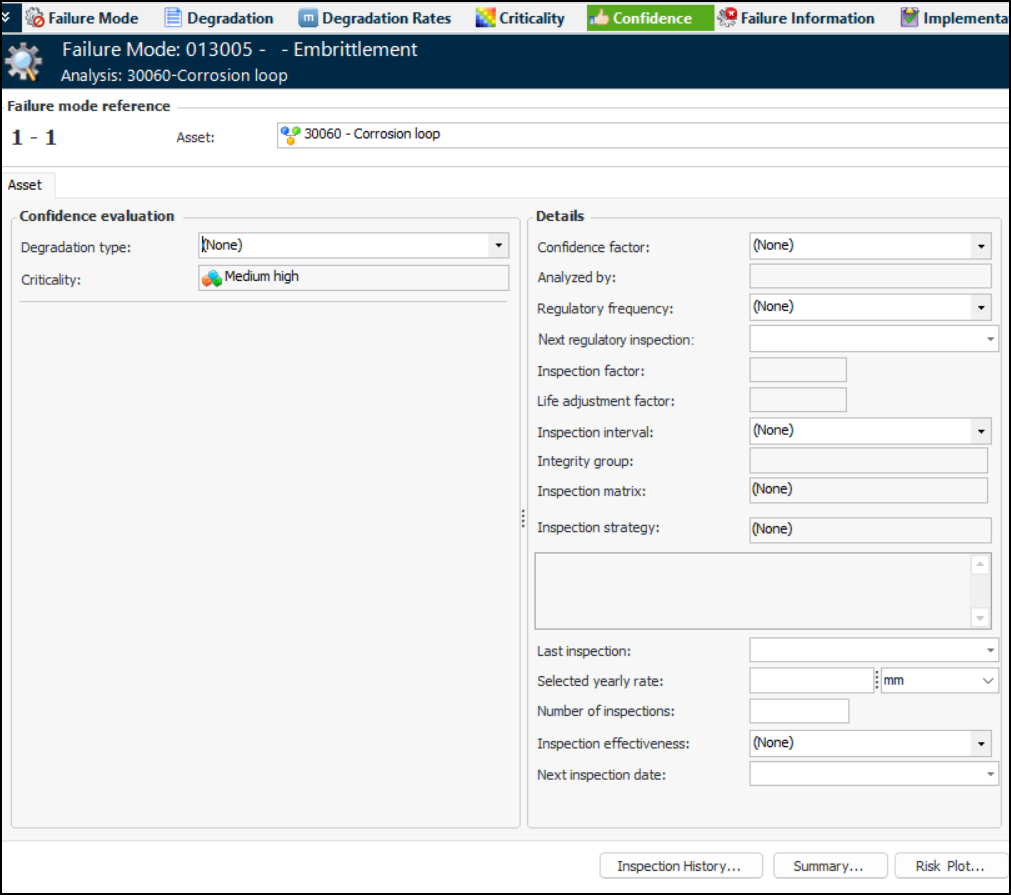The height and width of the screenshot is (895, 1011).
Task: Click the Implementation tab icon
Action: (x=909, y=18)
